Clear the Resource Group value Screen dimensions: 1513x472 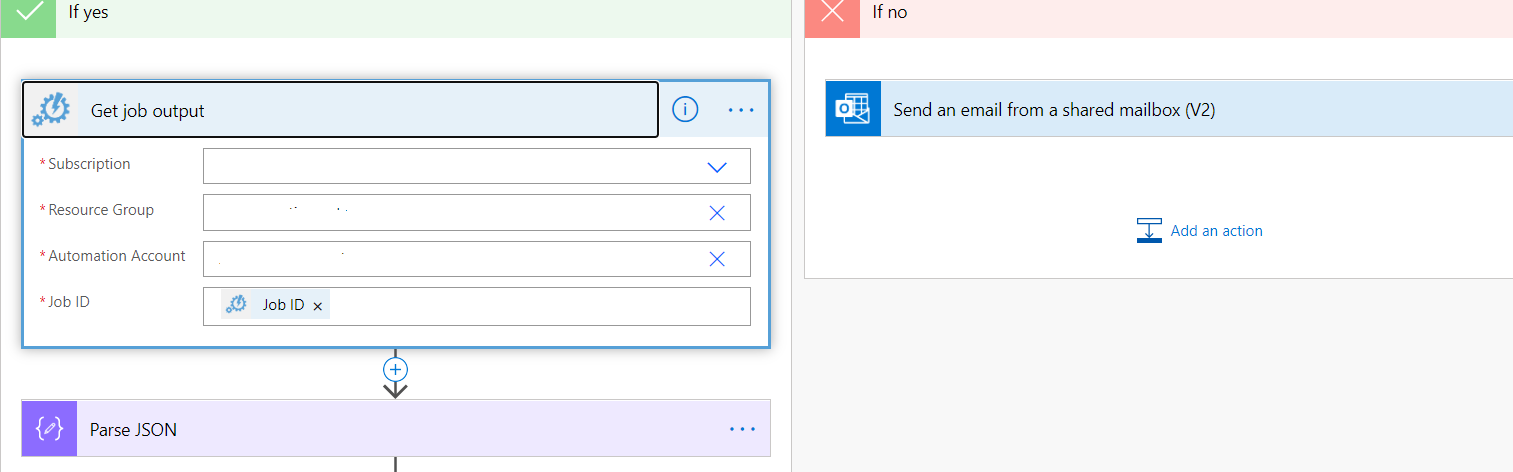tap(717, 212)
